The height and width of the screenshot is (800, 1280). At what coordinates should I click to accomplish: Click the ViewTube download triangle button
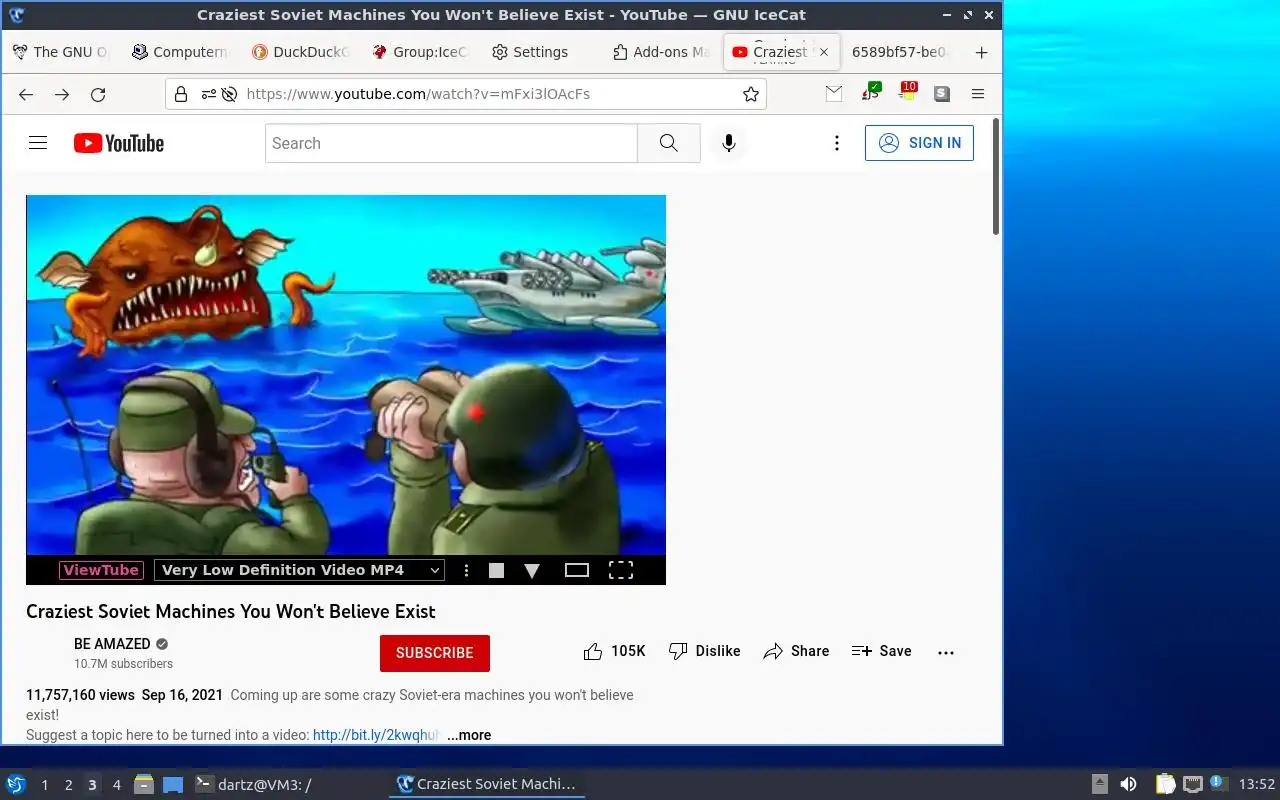pyautogui.click(x=532, y=571)
